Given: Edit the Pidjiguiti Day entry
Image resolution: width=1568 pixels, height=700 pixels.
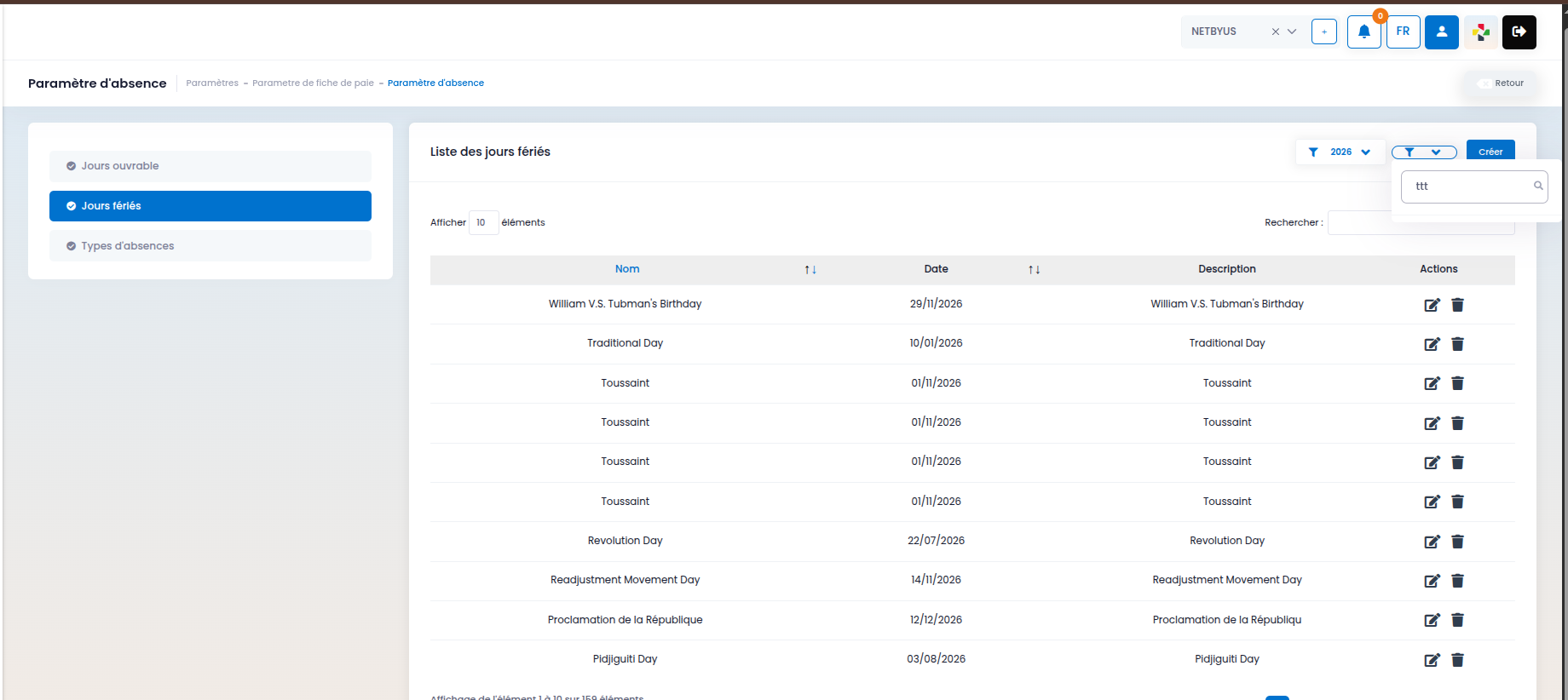Looking at the screenshot, I should pyautogui.click(x=1432, y=660).
